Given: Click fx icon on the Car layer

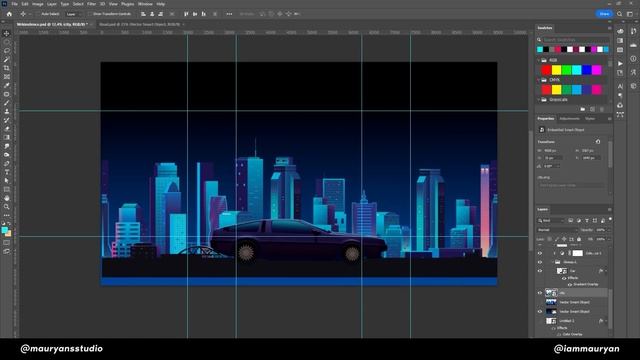Looking at the screenshot, I should click(x=601, y=271).
